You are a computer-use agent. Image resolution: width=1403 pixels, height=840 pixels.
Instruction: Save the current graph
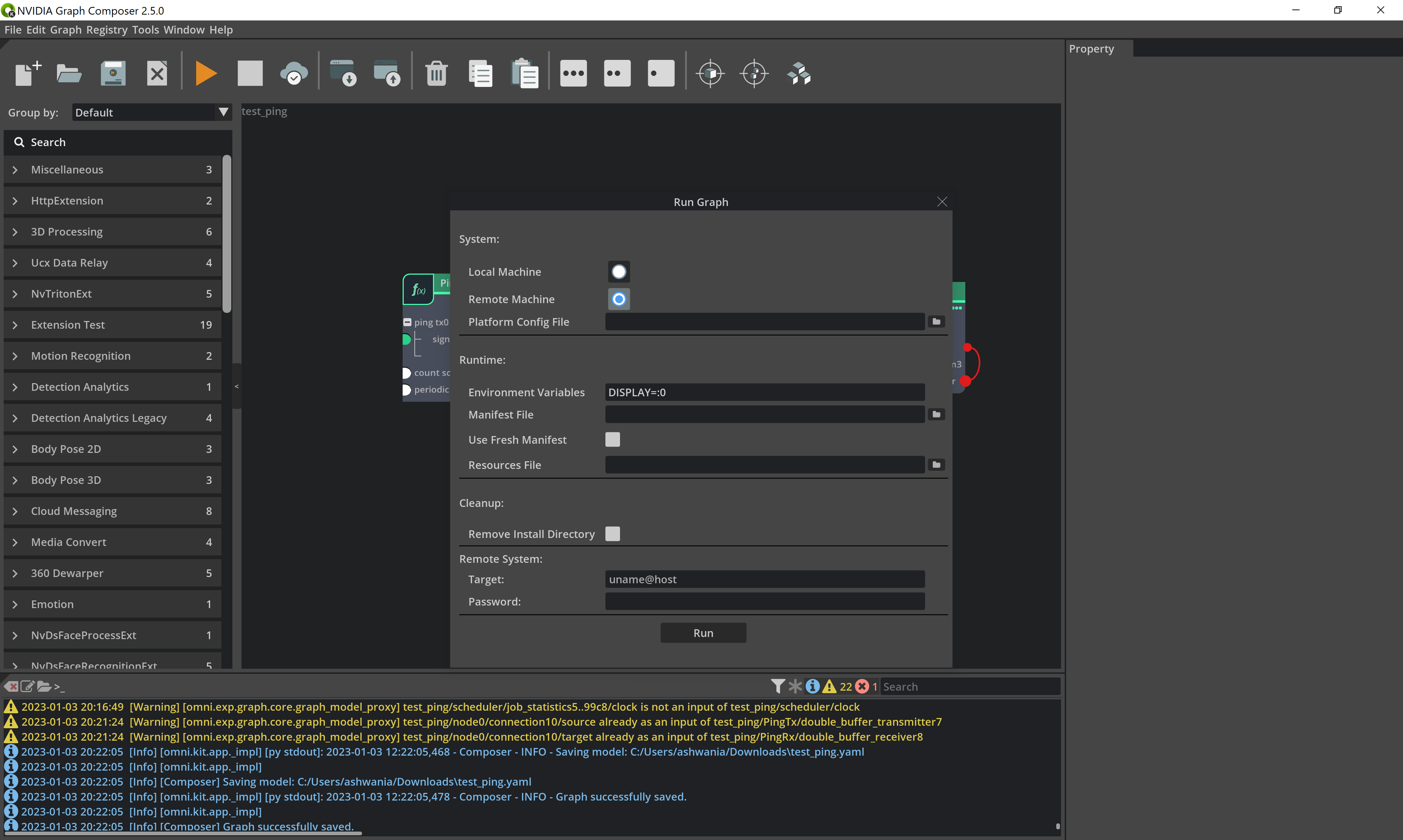click(113, 73)
